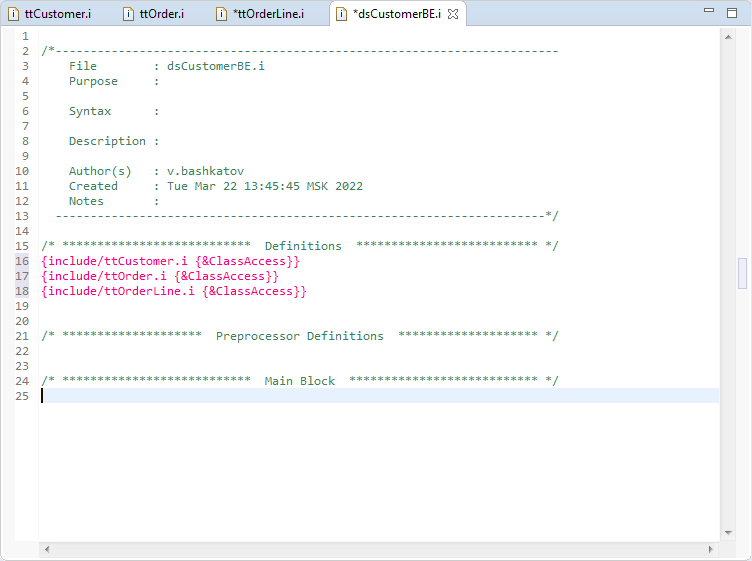Viewport: 752px width, 561px height.
Task: Place cursor on include/ttOrderLine.i line
Action: (x=174, y=291)
